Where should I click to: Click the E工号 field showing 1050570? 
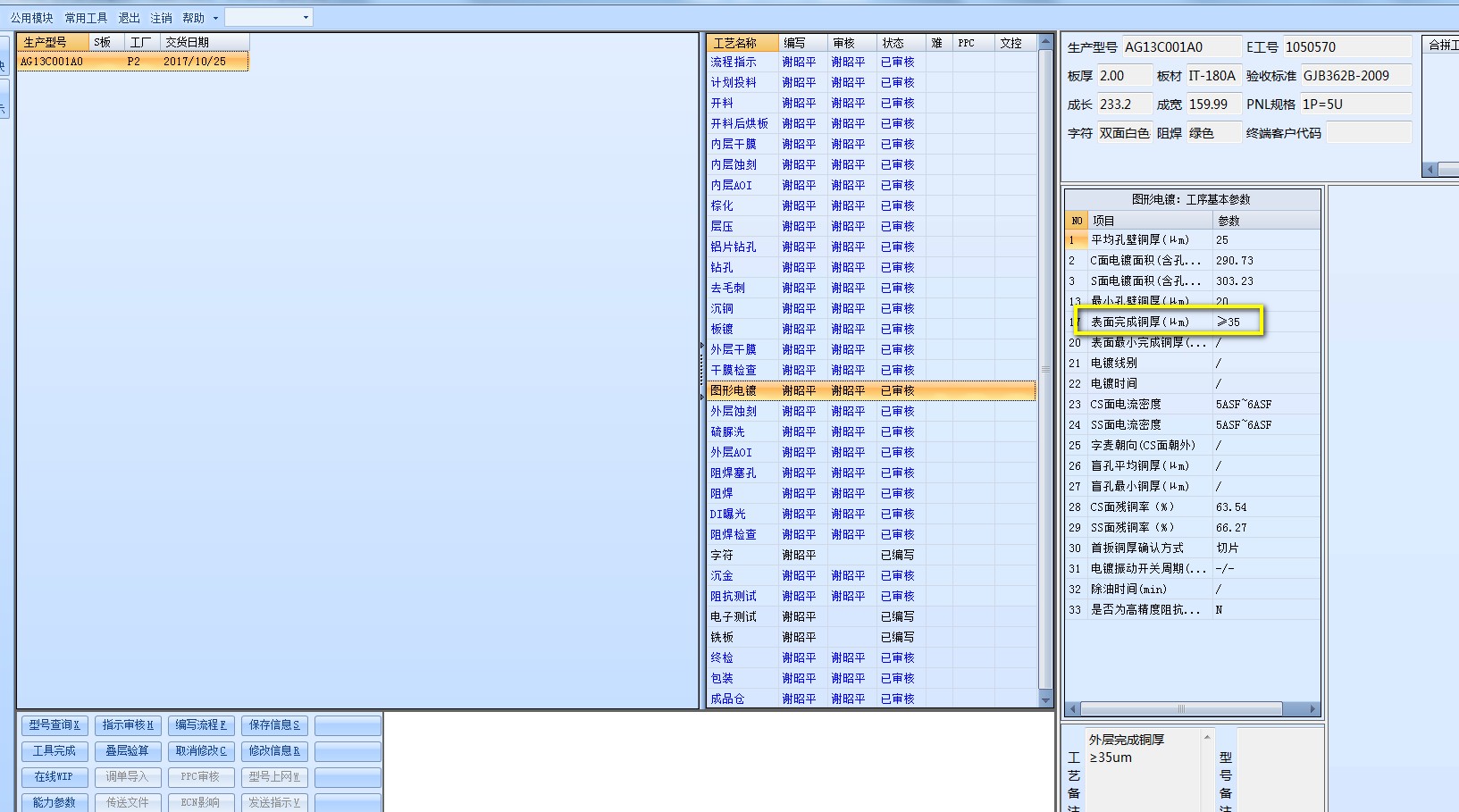1347,47
